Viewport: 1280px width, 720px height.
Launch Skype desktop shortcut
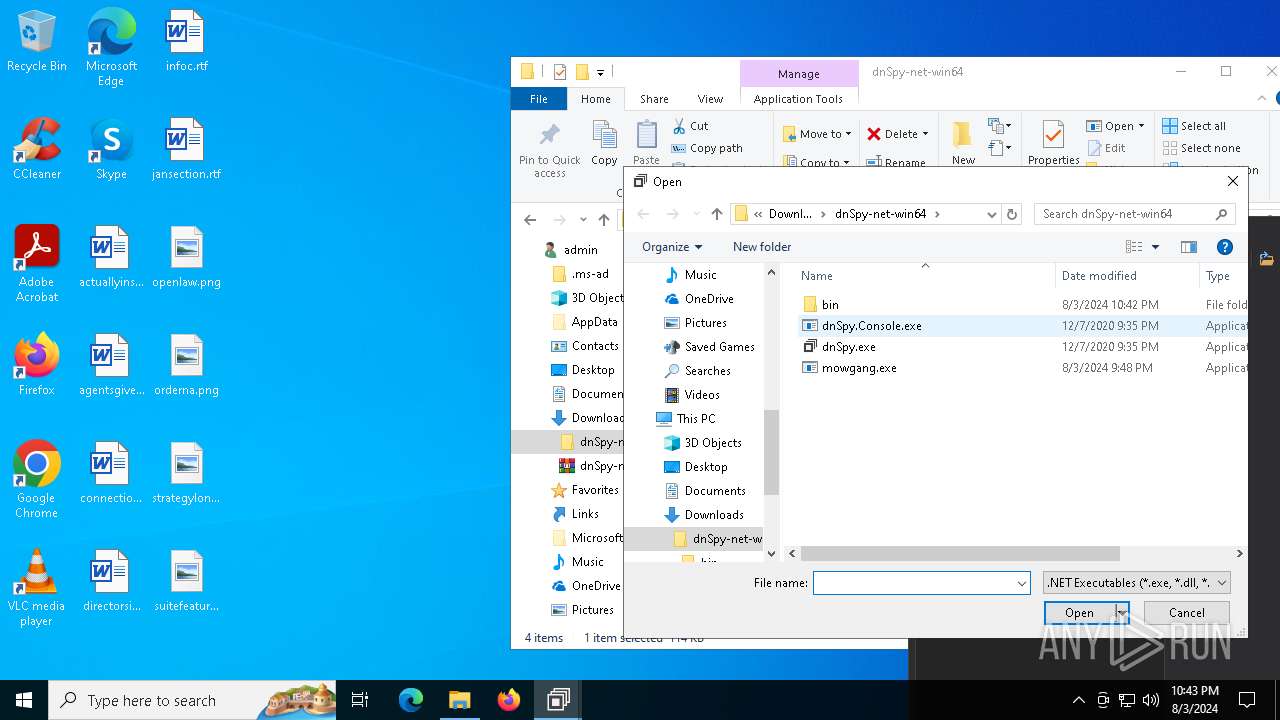coord(111,150)
